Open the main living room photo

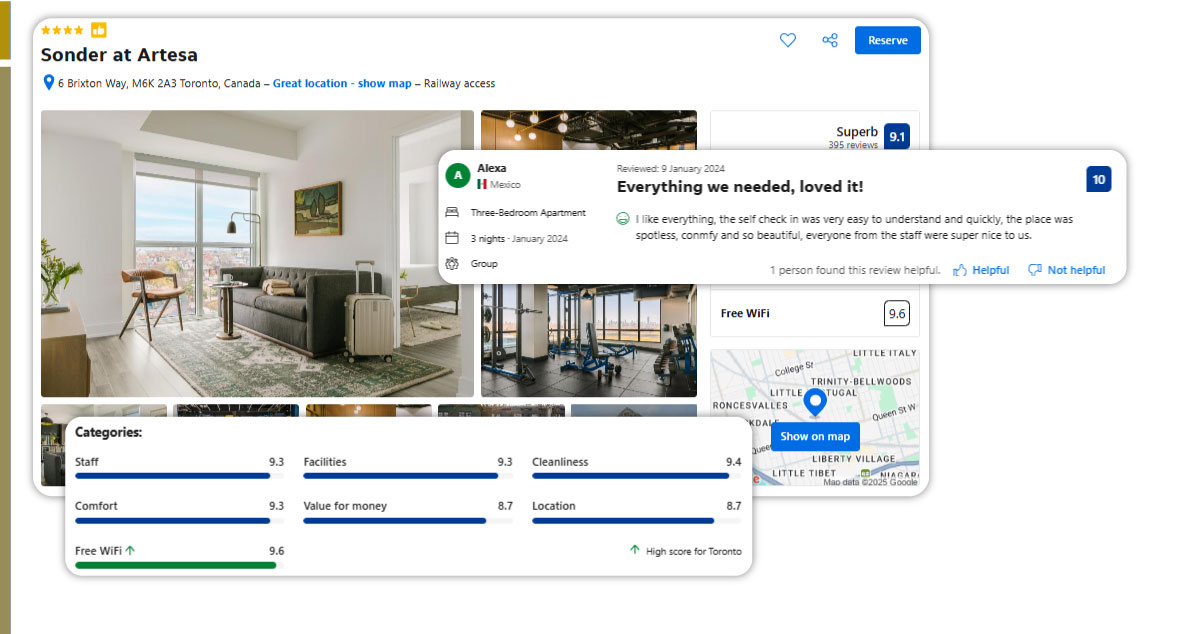click(x=257, y=254)
